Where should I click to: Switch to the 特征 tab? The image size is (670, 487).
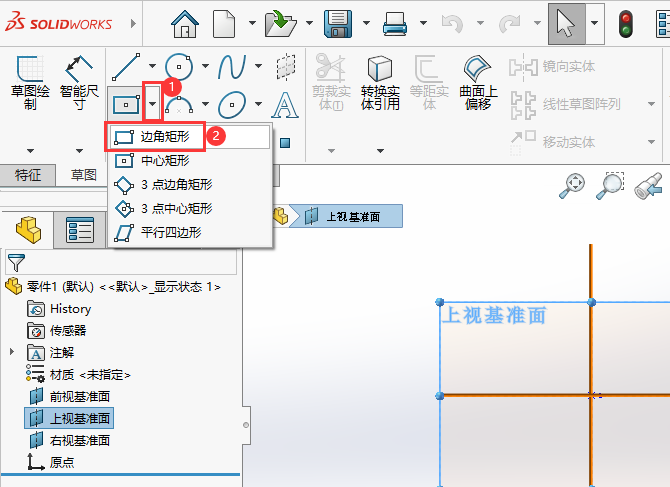click(x=28, y=175)
